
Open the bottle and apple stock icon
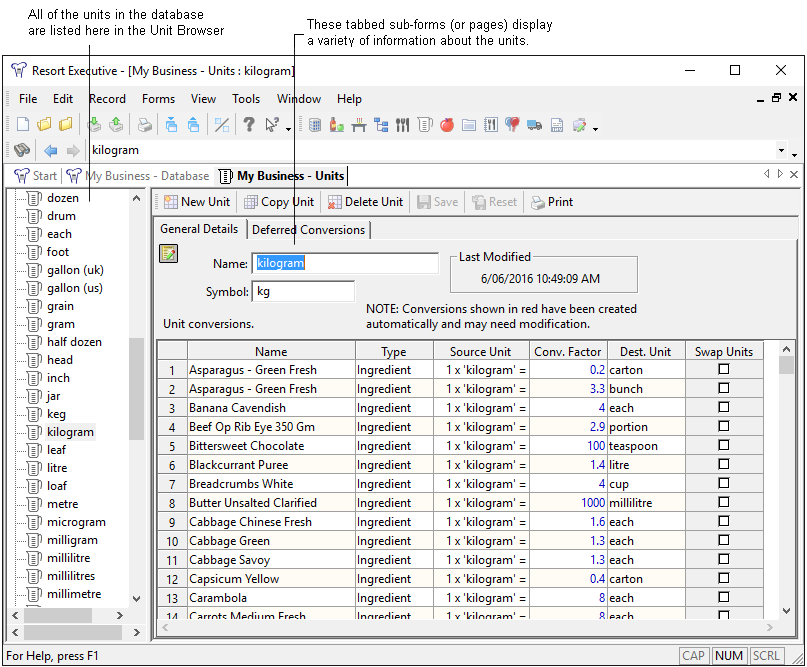coord(337,125)
